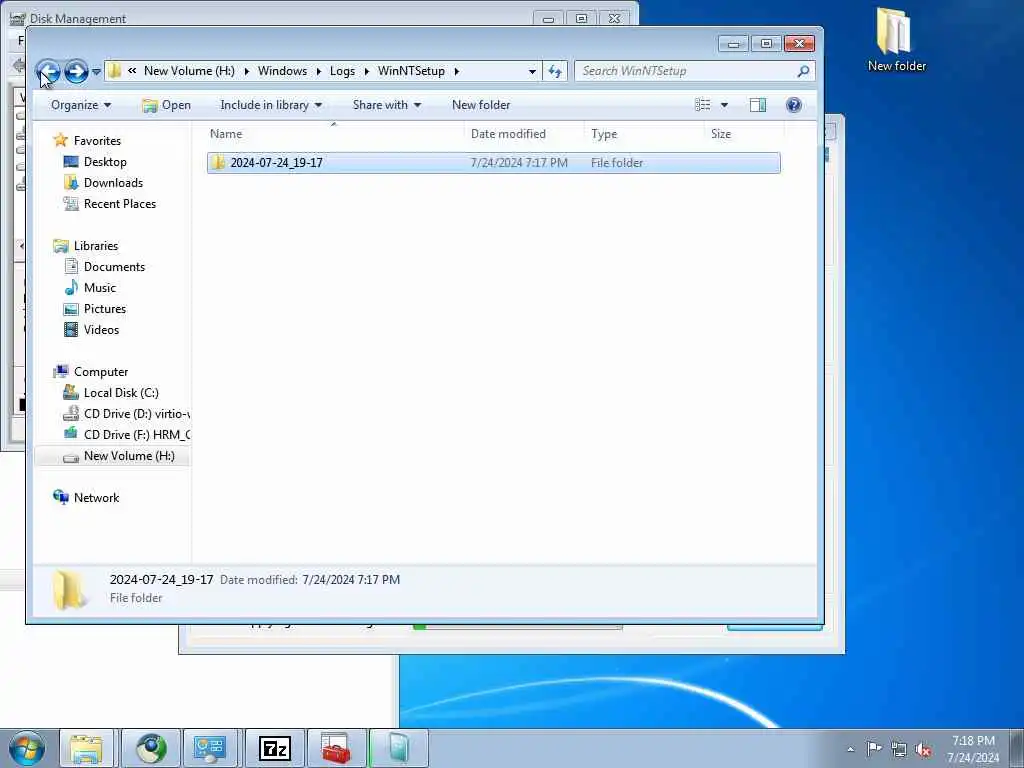Screen dimensions: 1024x768
Task: Open the view options dropdown arrow
Action: point(724,105)
